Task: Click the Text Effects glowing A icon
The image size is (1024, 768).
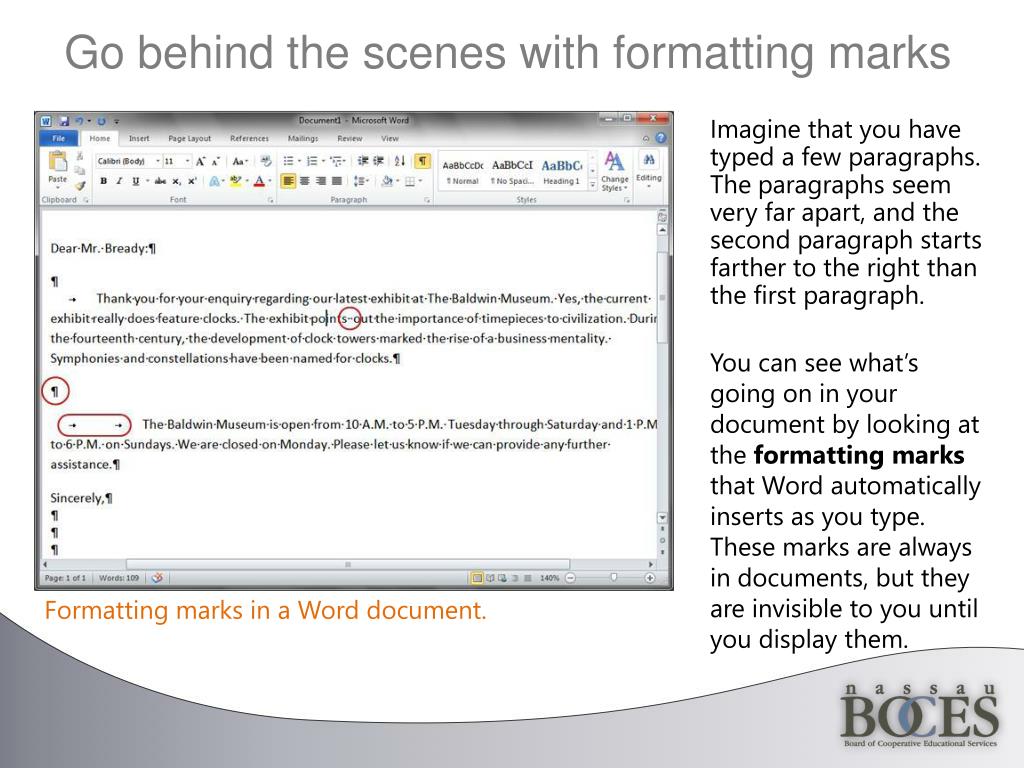Action: pos(214,181)
